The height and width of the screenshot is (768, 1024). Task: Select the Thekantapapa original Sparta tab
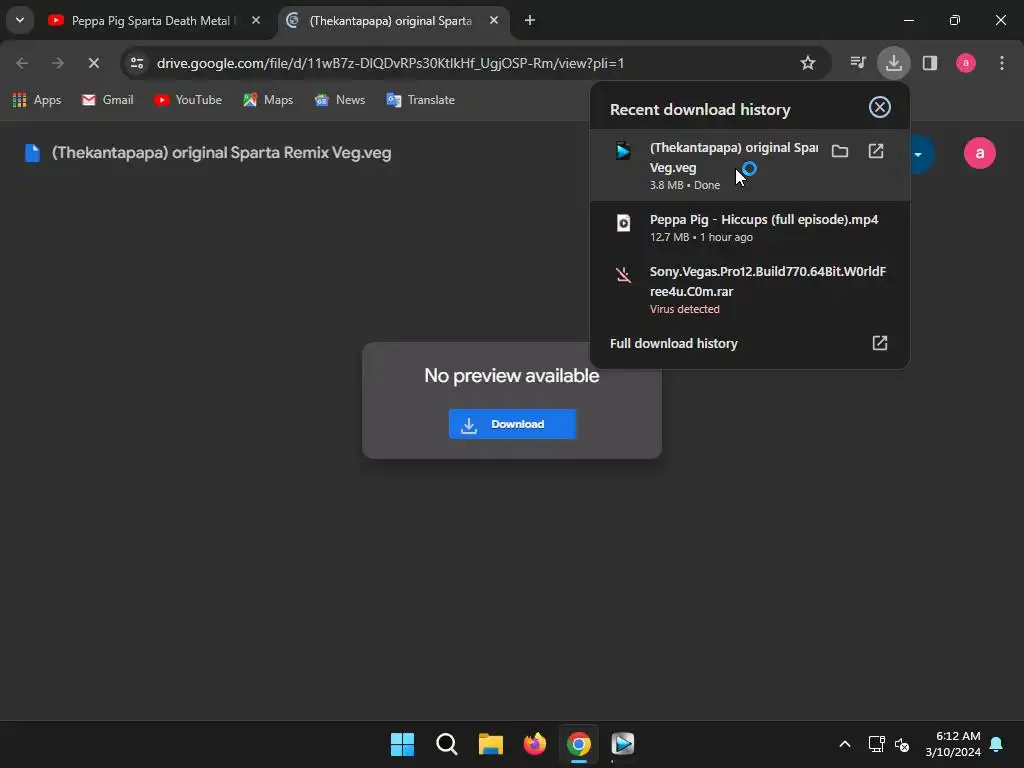(x=393, y=21)
